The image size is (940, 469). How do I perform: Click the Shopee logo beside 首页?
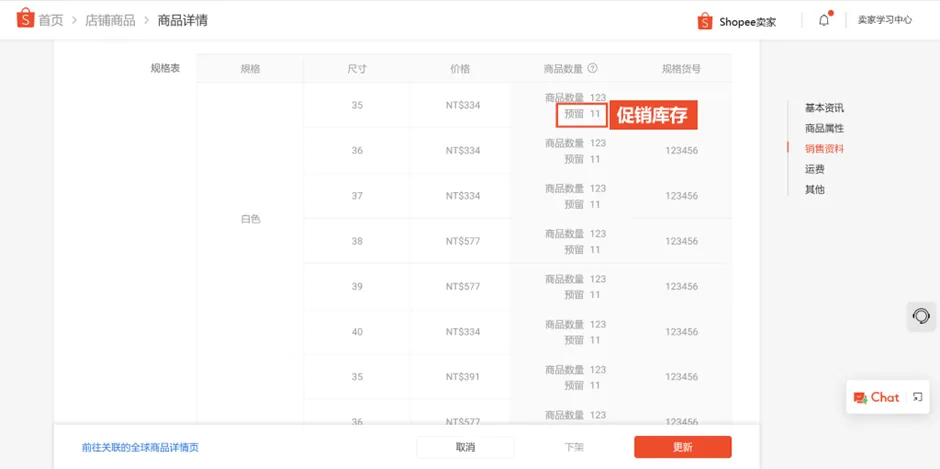[25, 19]
